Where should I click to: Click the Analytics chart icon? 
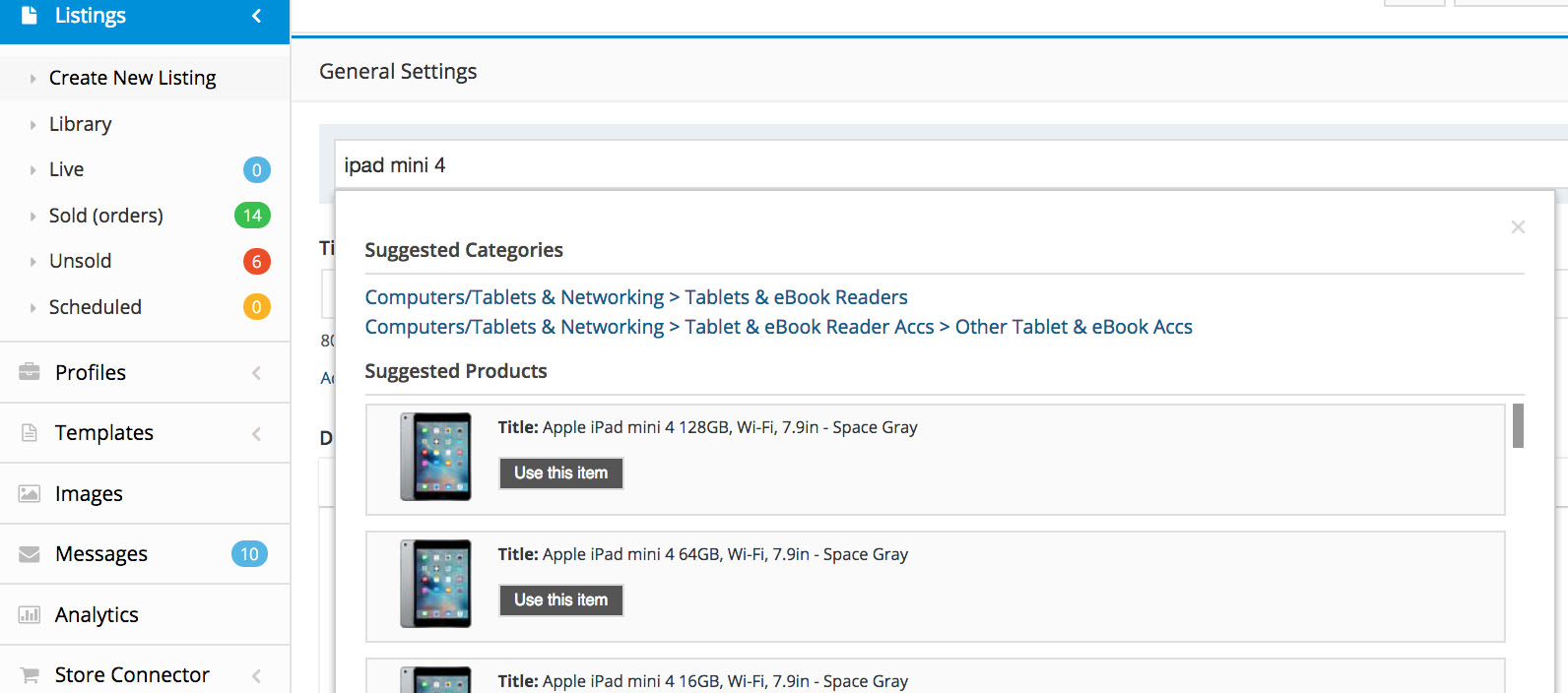click(x=30, y=615)
